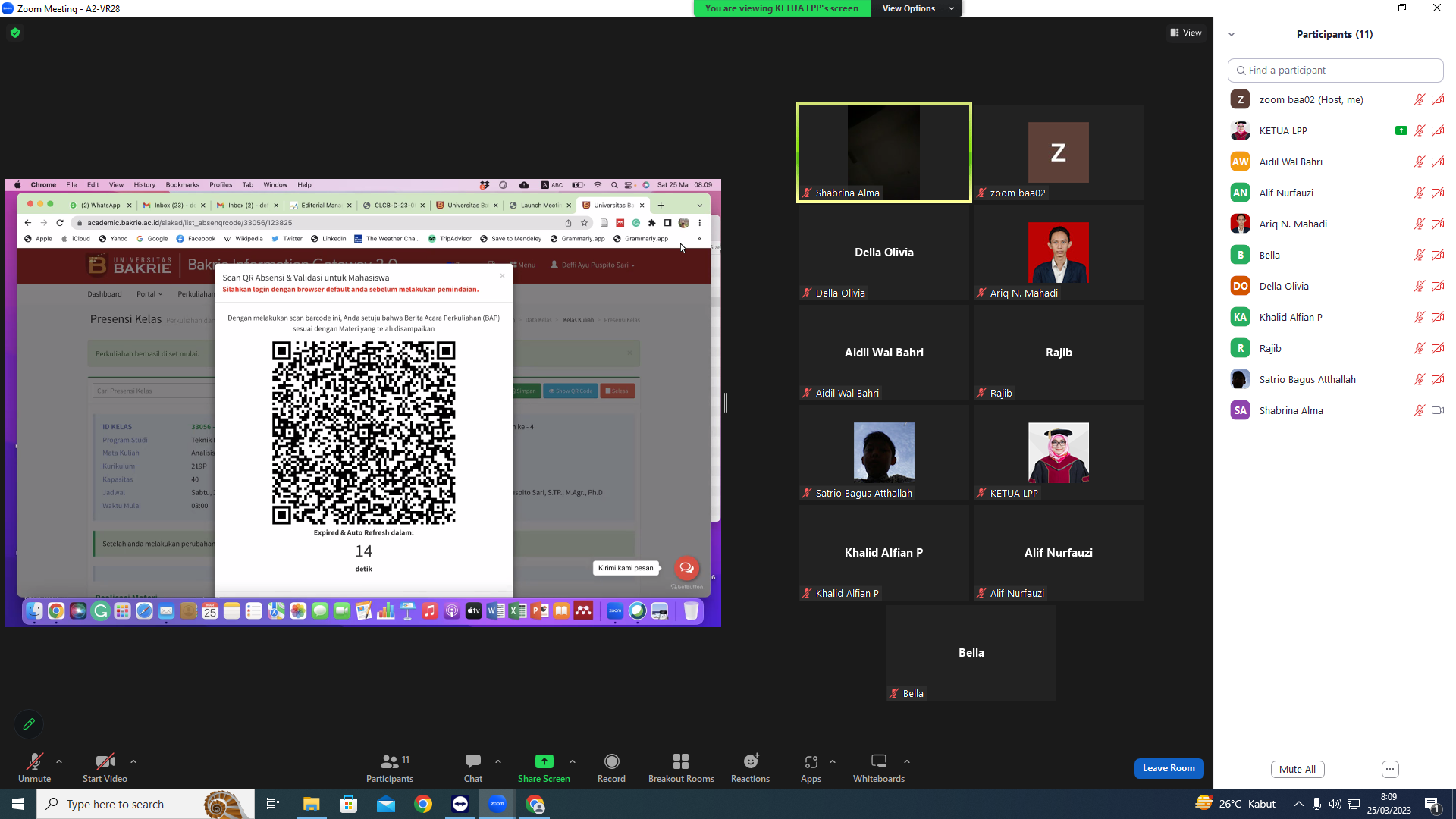Click Satrio Bagus Atthallah's video tile
1456x819 pixels.
[x=883, y=453]
